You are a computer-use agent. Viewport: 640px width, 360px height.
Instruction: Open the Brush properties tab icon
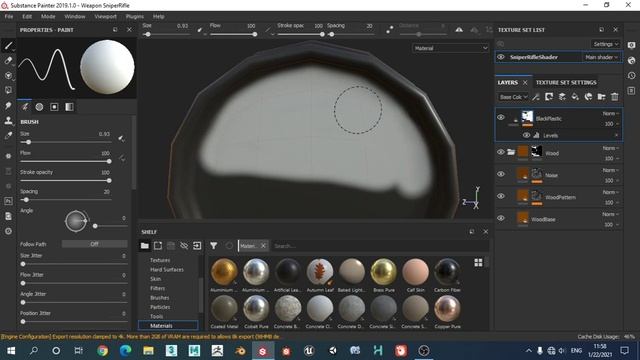(x=24, y=107)
